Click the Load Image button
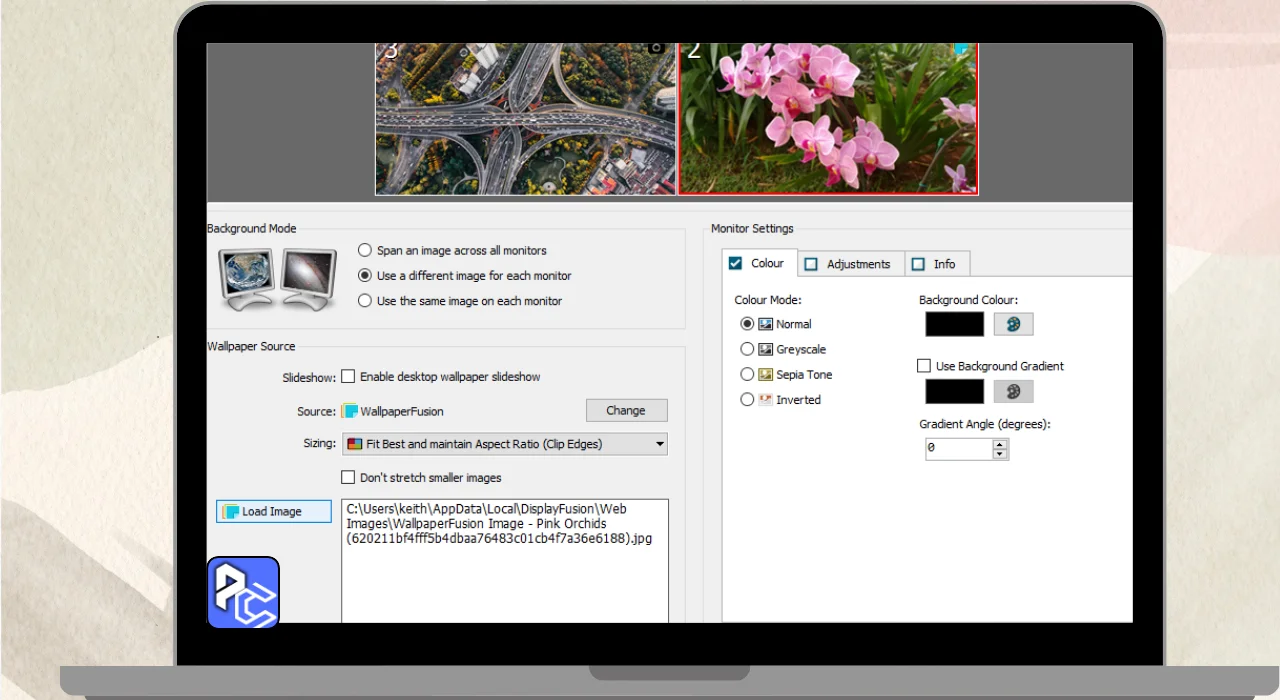 pos(273,511)
